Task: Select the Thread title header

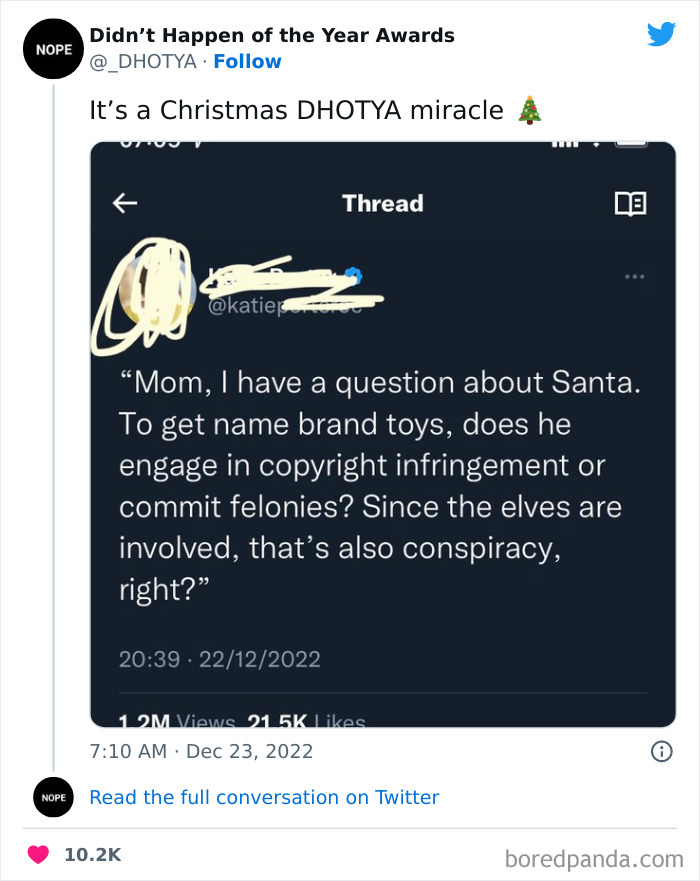Action: click(x=382, y=203)
